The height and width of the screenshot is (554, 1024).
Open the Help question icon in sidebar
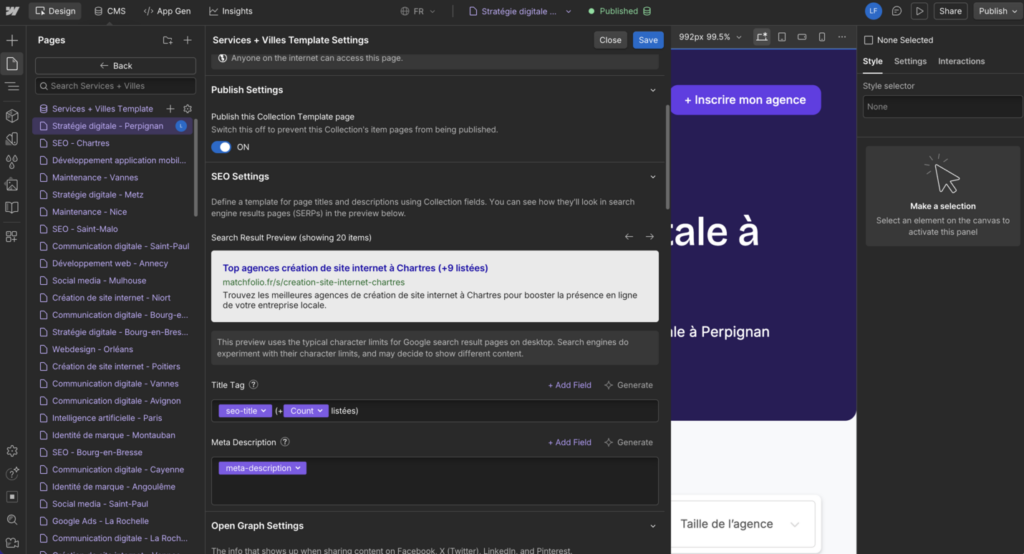[x=12, y=474]
